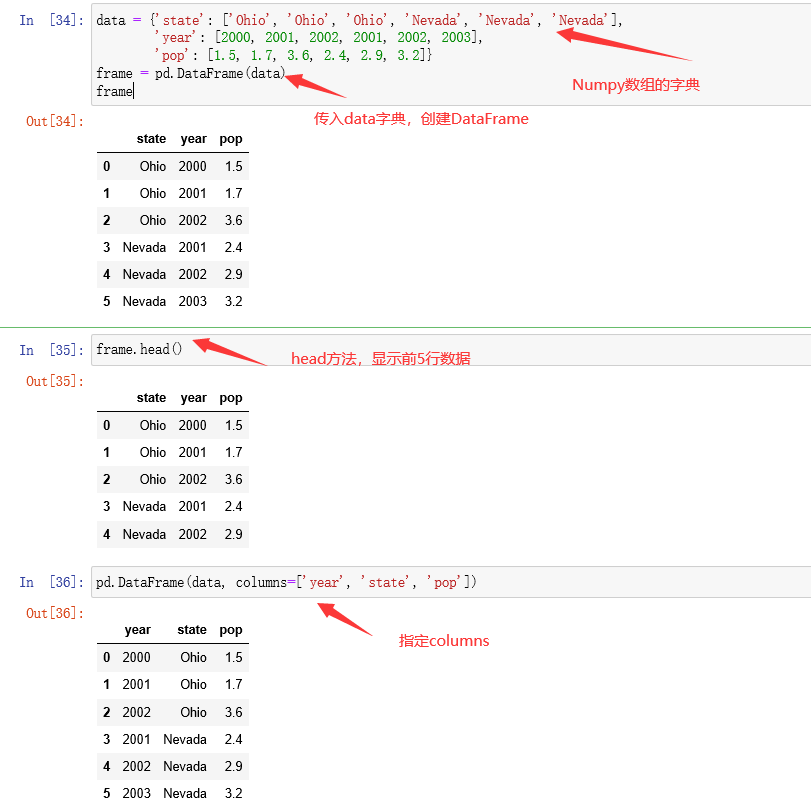Click 'year' column header in Out[36] table

coord(138,630)
